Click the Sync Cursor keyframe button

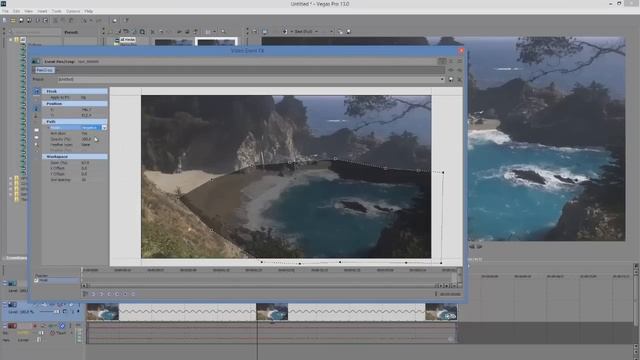pyautogui.click(x=85, y=294)
